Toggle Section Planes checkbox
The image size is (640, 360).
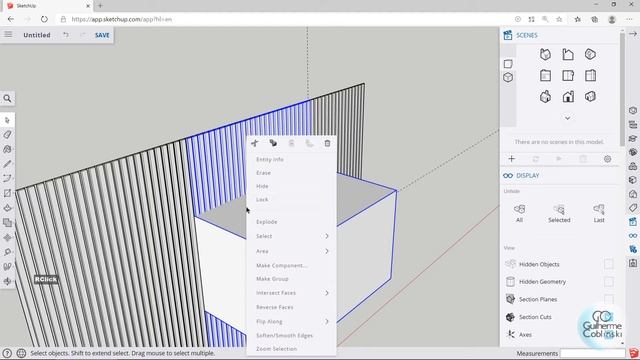pyautogui.click(x=608, y=299)
